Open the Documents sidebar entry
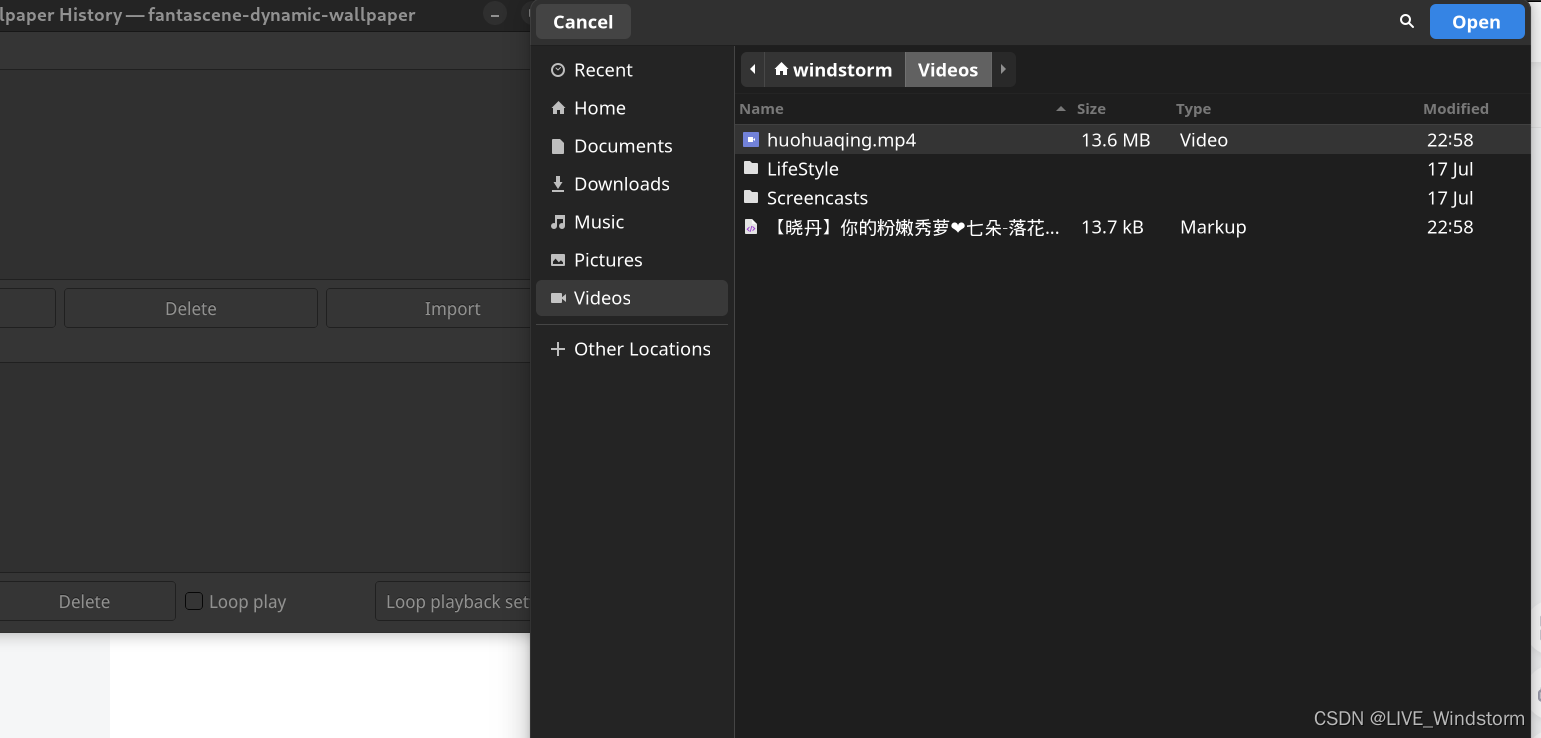The image size is (1541, 738). point(622,145)
